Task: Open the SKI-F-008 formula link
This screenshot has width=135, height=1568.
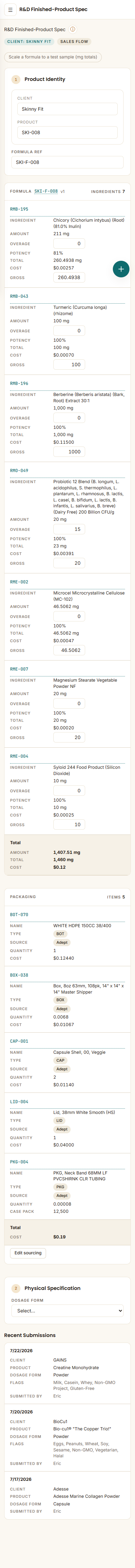Action: 46,191
